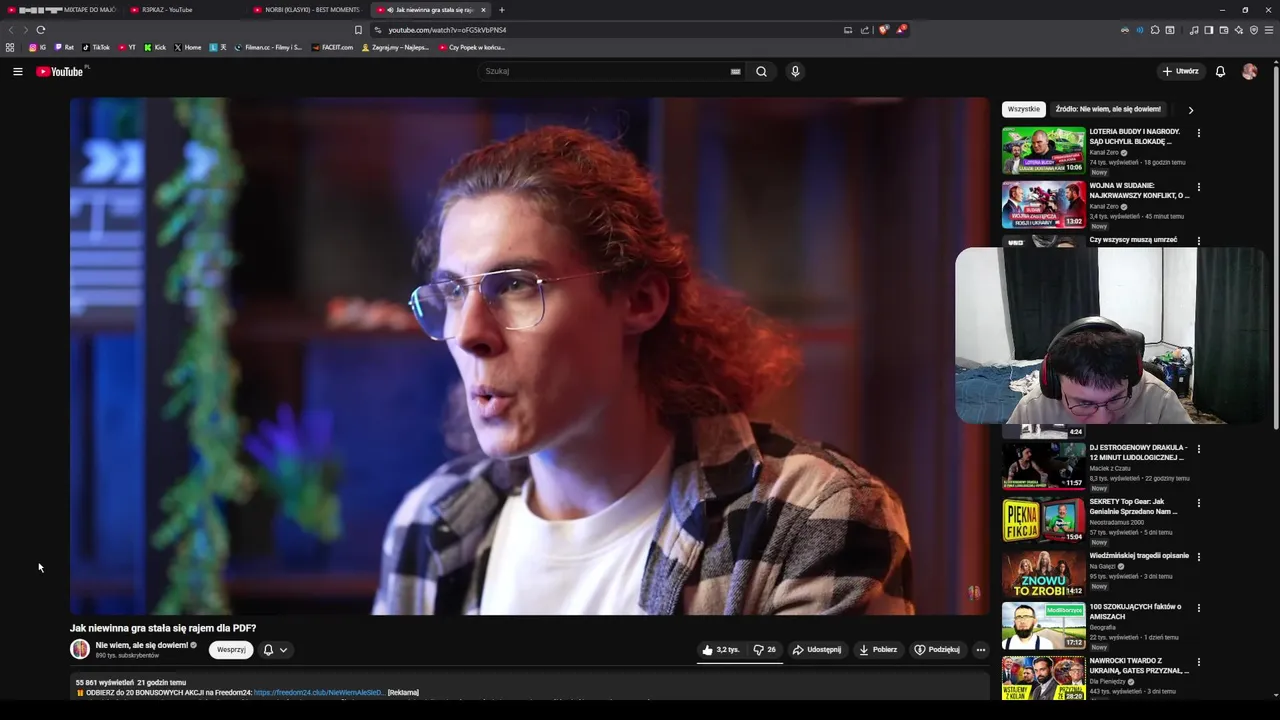The height and width of the screenshot is (720, 1280).
Task: Open the LOTERIA BUDDY I NAGRODY thumbnail
Action: click(x=1043, y=151)
